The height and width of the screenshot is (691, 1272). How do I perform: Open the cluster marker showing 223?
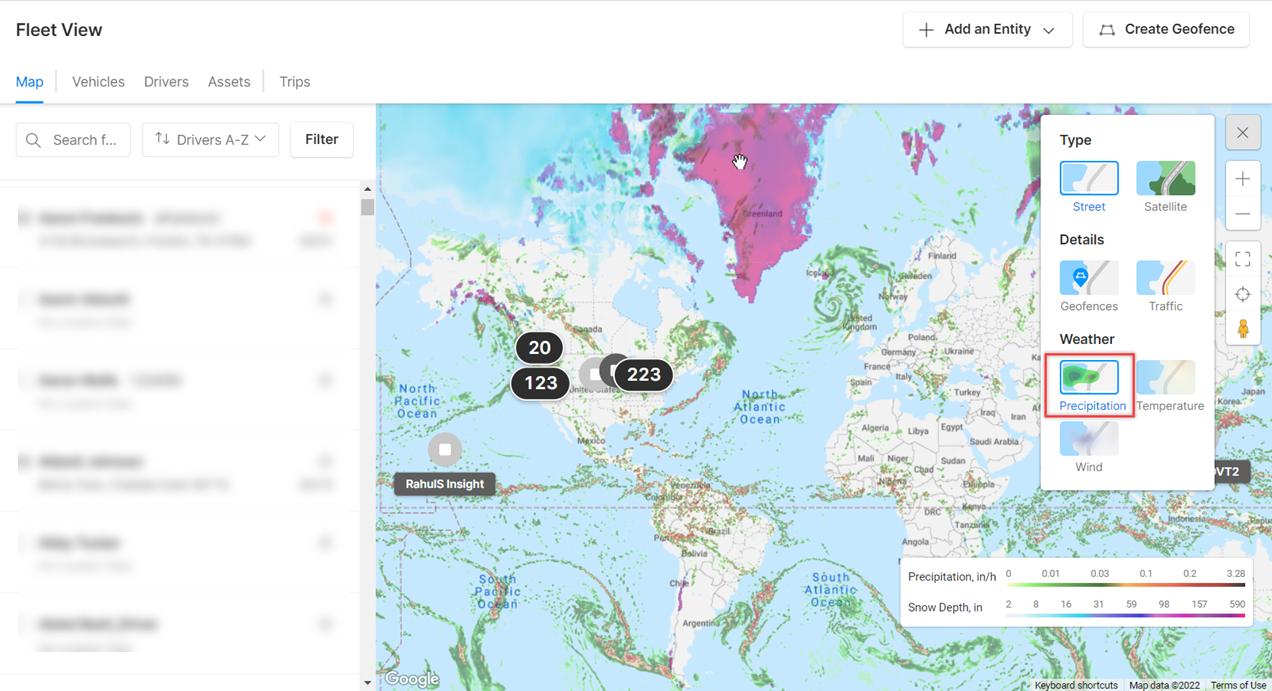click(643, 375)
